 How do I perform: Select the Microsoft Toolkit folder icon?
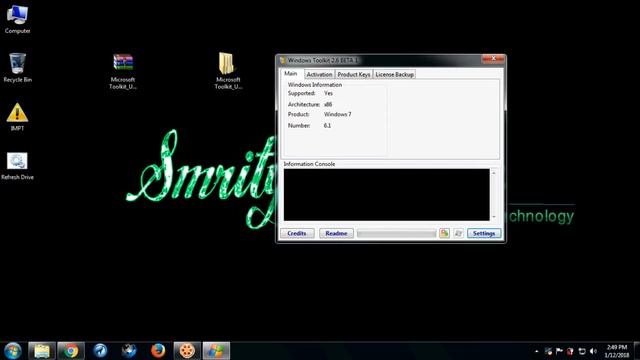(x=228, y=71)
